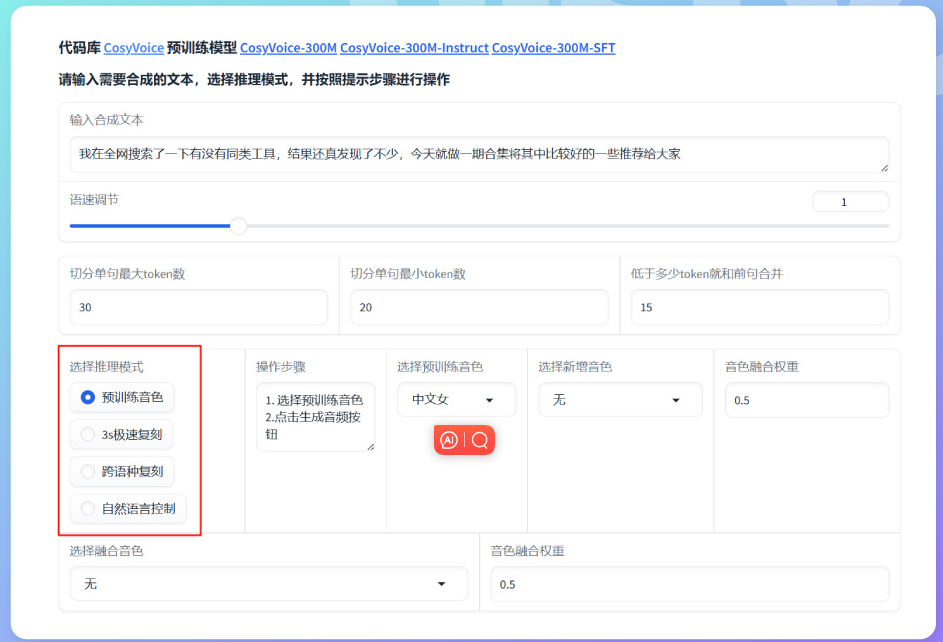Click the search magnifier on red floating button
Viewport: 943px width, 642px height.
tap(480, 440)
